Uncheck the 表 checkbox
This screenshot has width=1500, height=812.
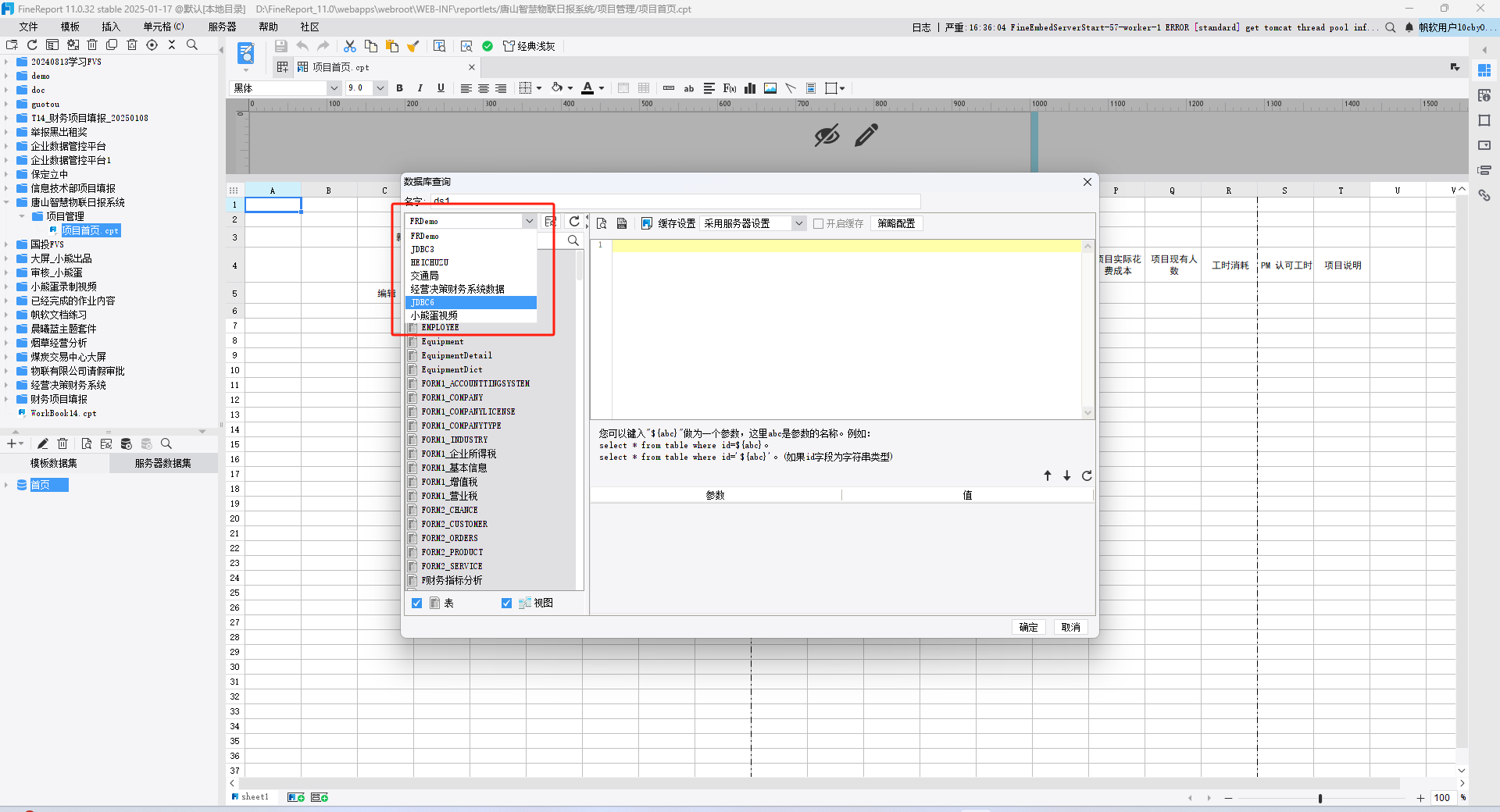[x=417, y=603]
